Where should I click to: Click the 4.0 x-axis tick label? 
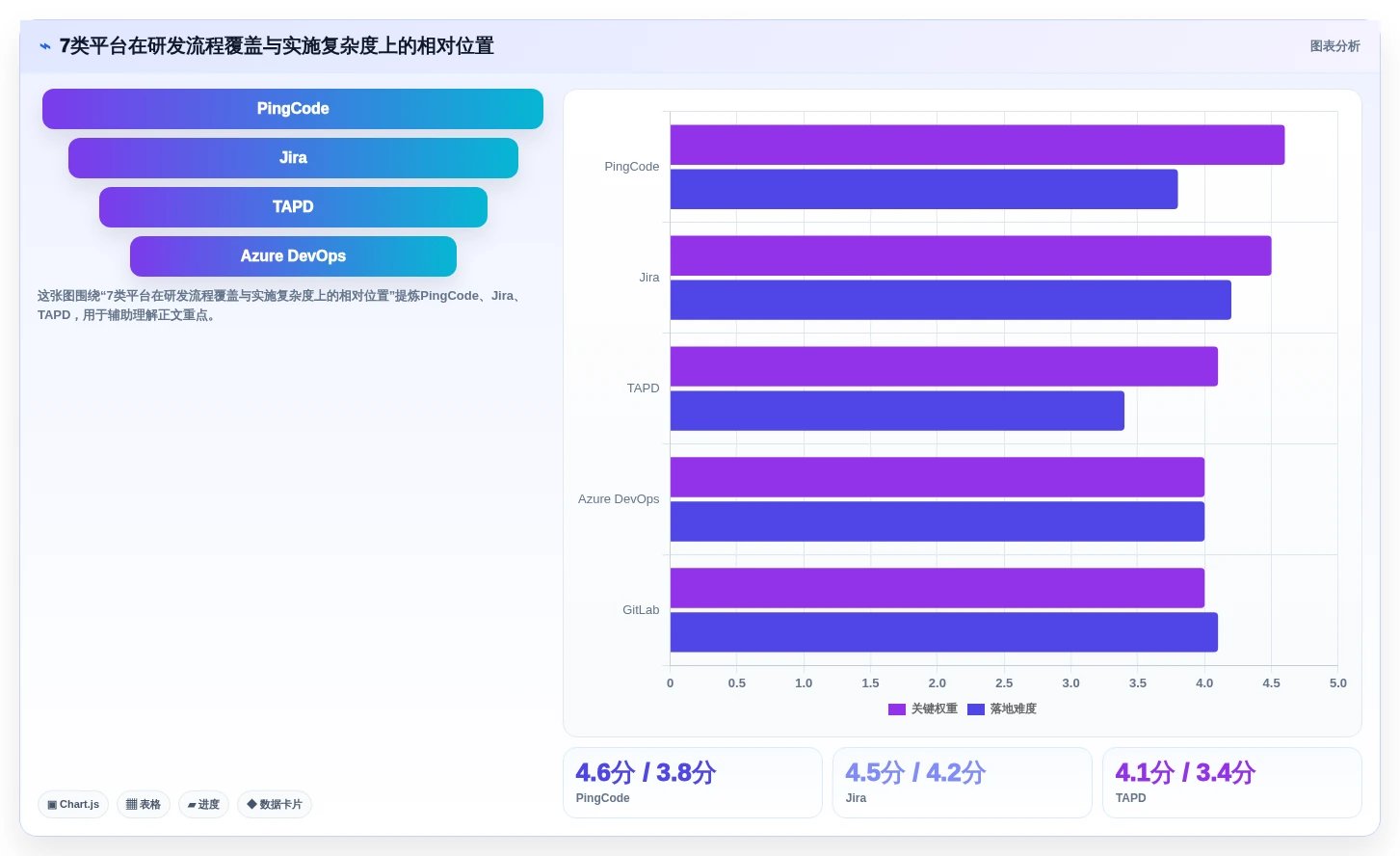1204,683
